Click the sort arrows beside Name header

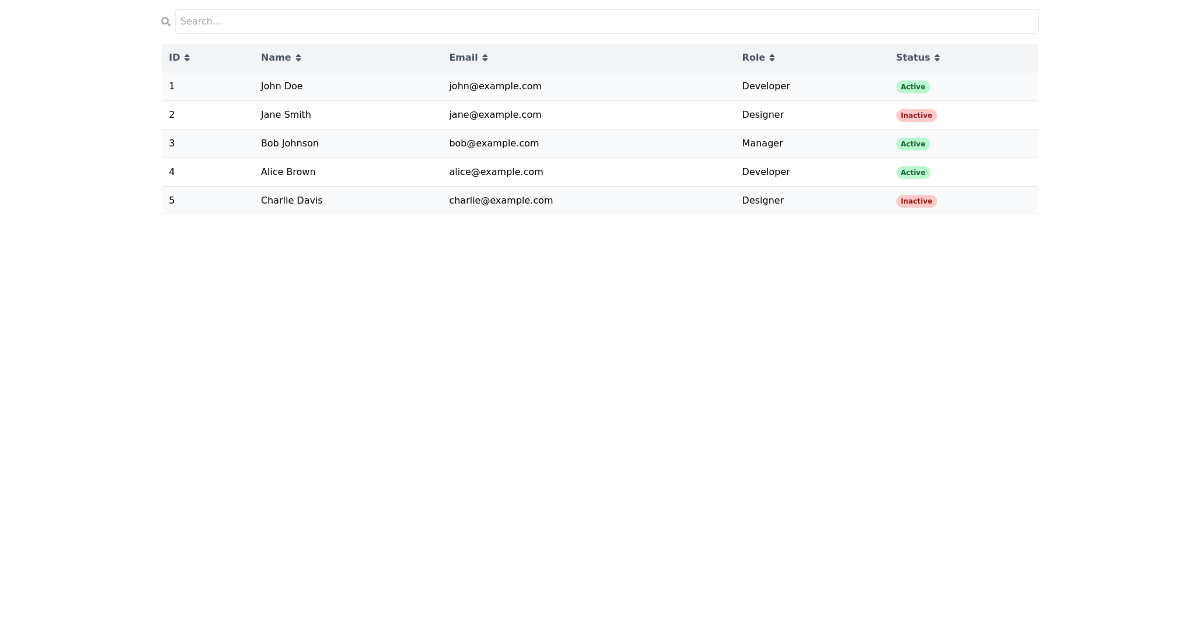(296, 57)
